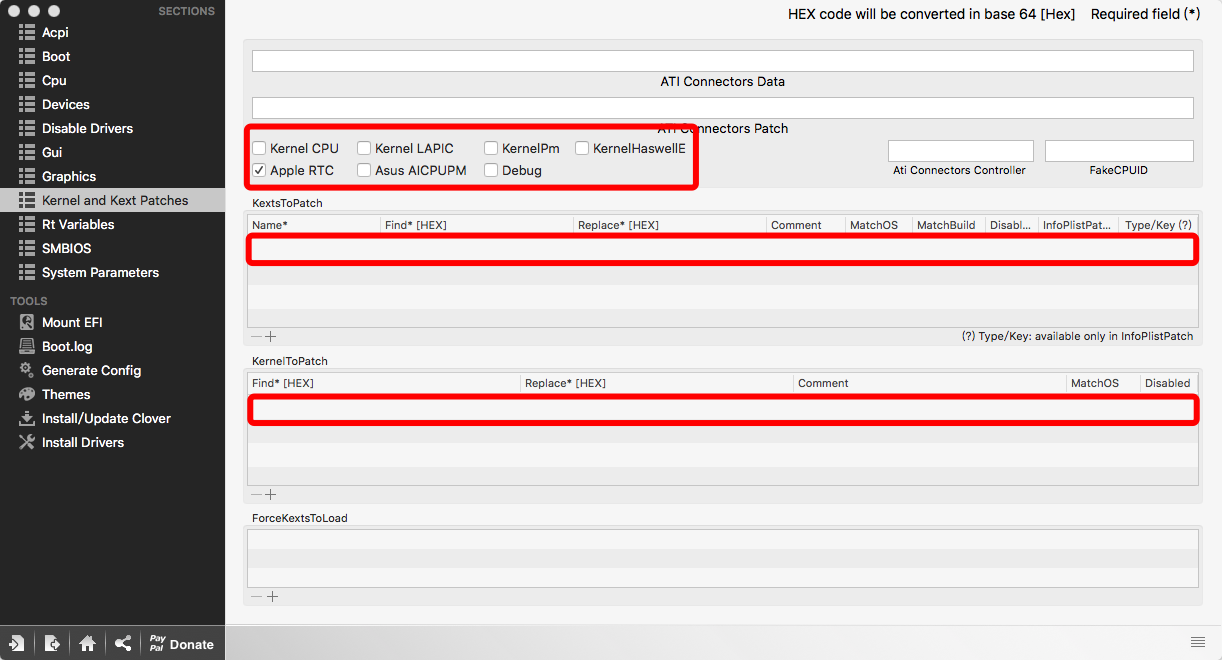Click the Boot.log document icon
Image resolution: width=1222 pixels, height=660 pixels.
pyautogui.click(x=27, y=346)
